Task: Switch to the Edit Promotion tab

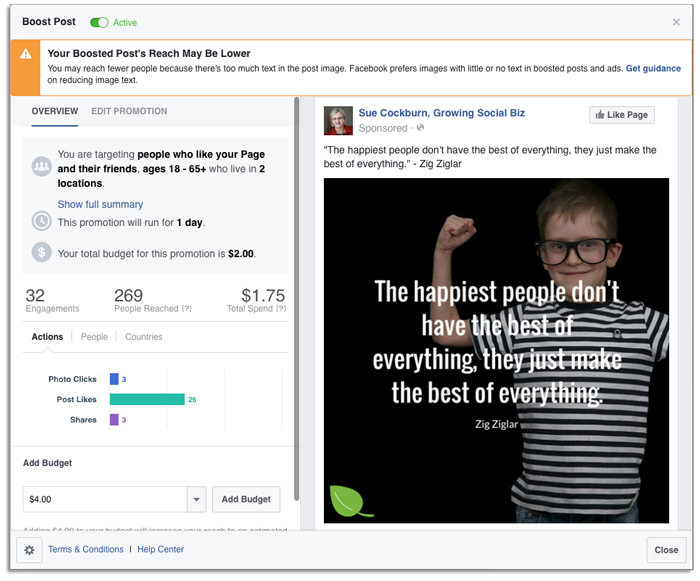Action: 129,111
